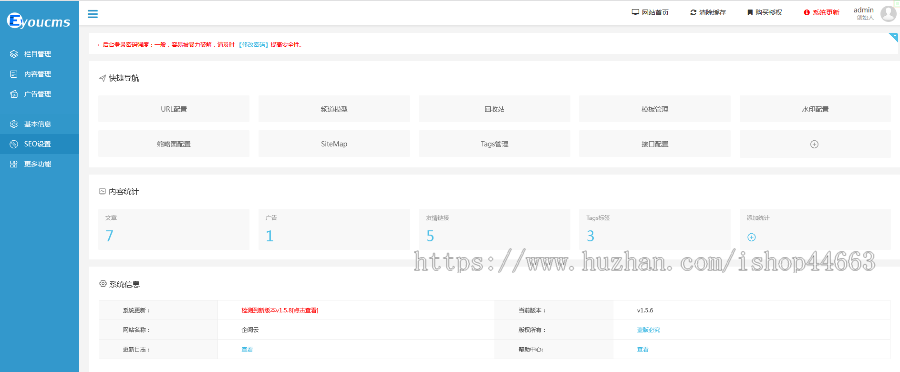Click the 广告管理 sidebar icon

[14, 94]
